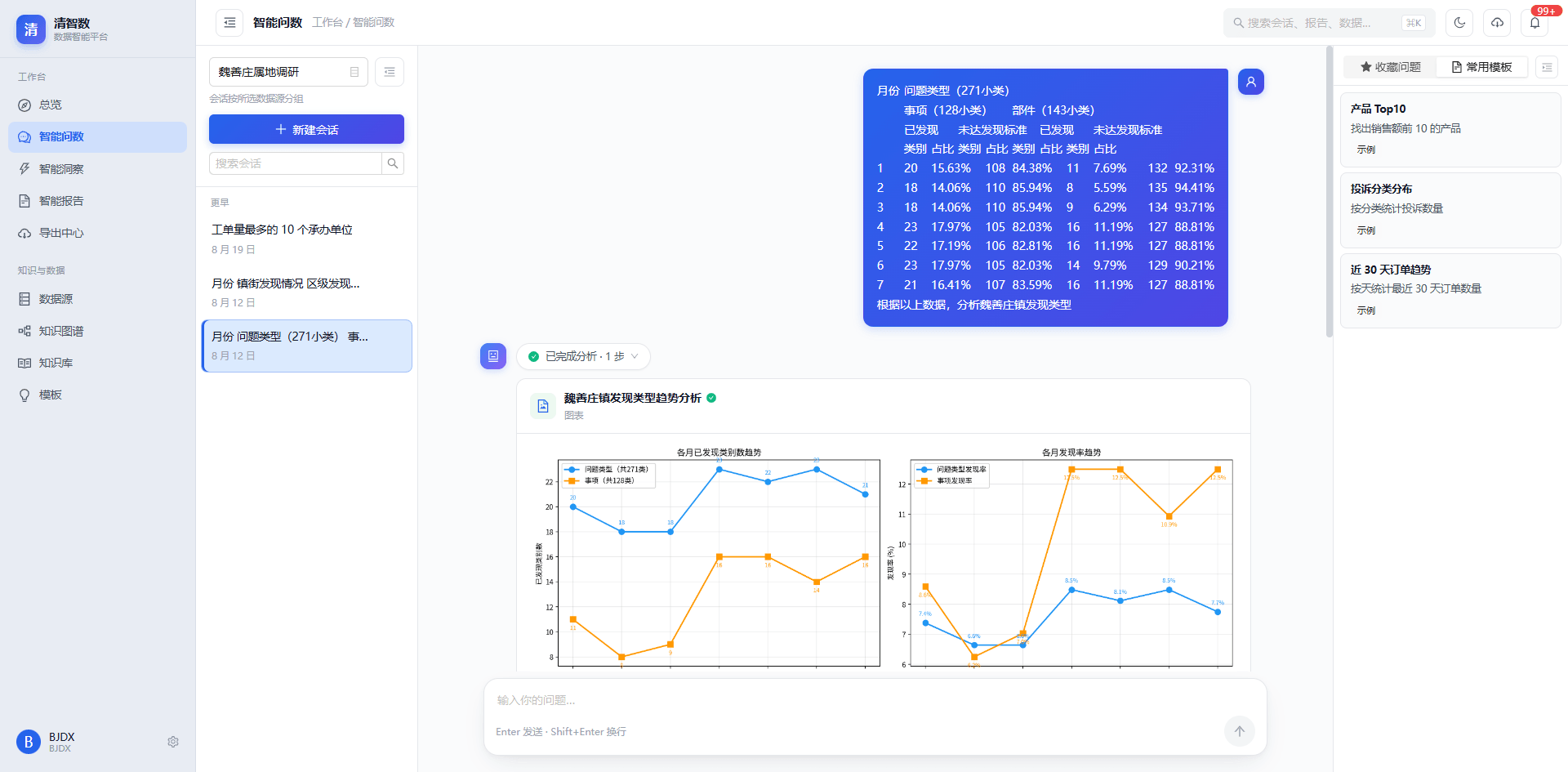Image resolution: width=1568 pixels, height=772 pixels.
Task: Open notifications bell with 99+ badge
Action: [1535, 23]
